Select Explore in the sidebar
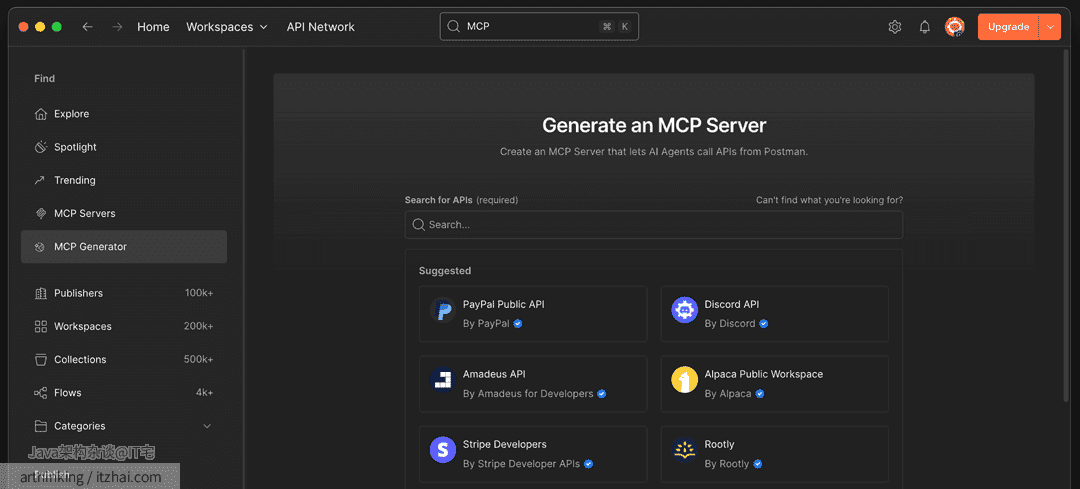The height and width of the screenshot is (489, 1080). (x=124, y=114)
